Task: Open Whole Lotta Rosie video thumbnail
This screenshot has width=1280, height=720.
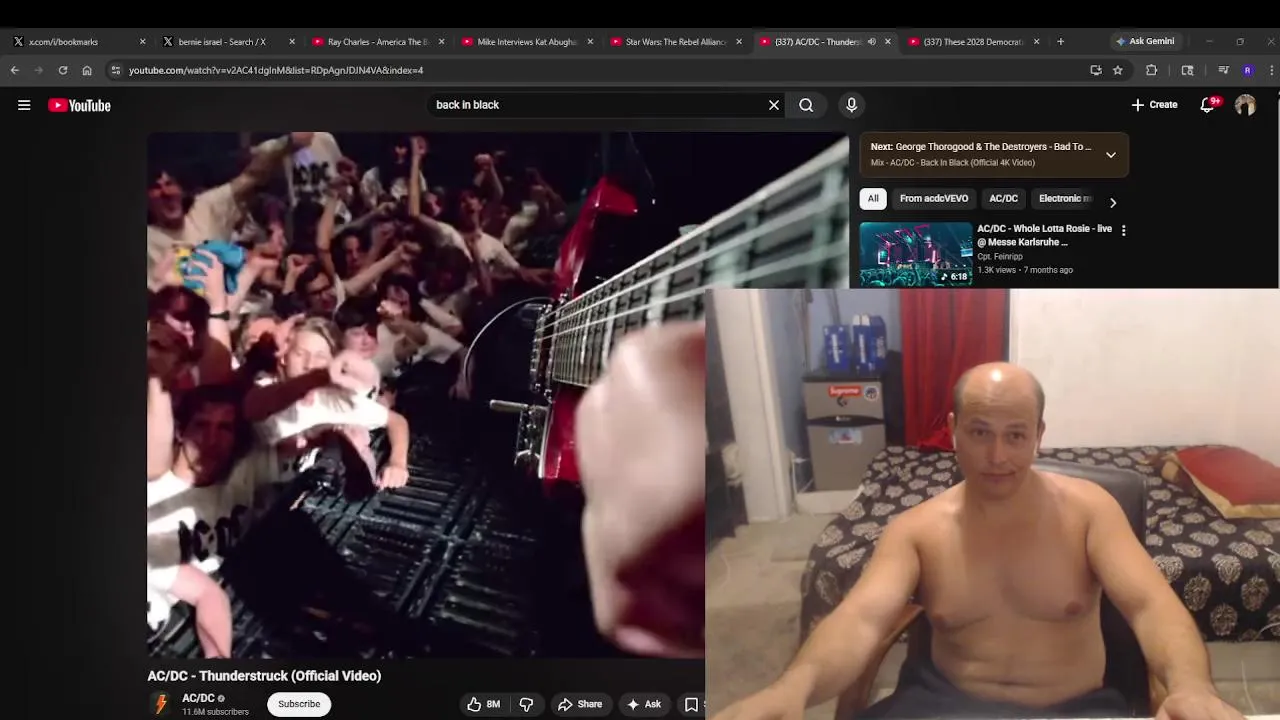Action: (916, 254)
